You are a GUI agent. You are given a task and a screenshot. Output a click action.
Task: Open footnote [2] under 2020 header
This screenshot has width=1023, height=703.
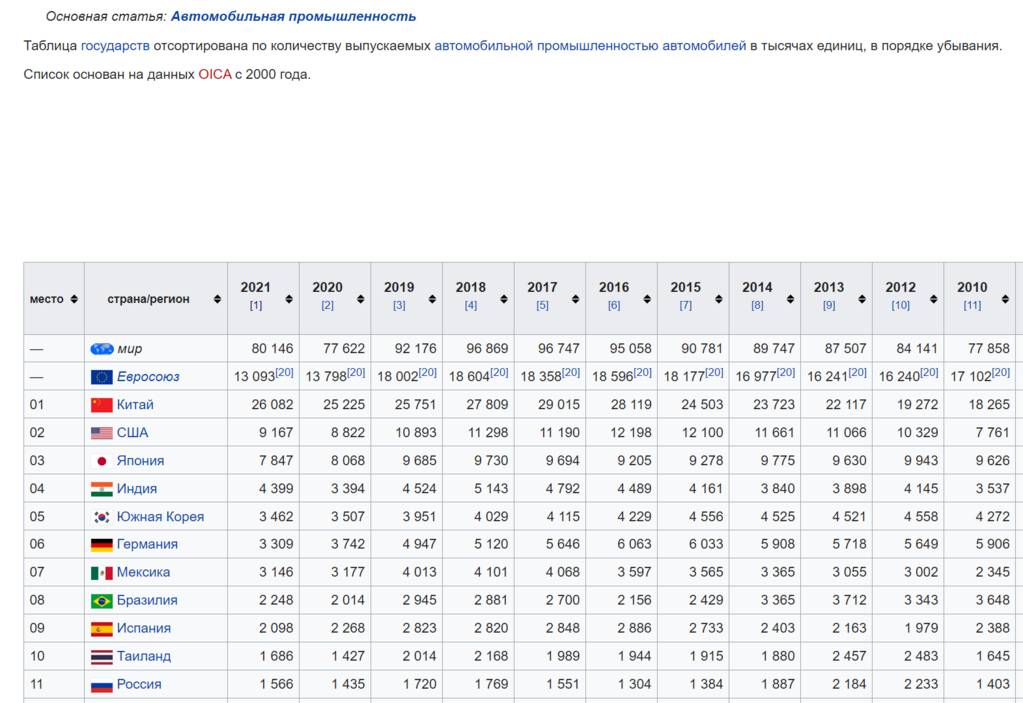[x=328, y=305]
